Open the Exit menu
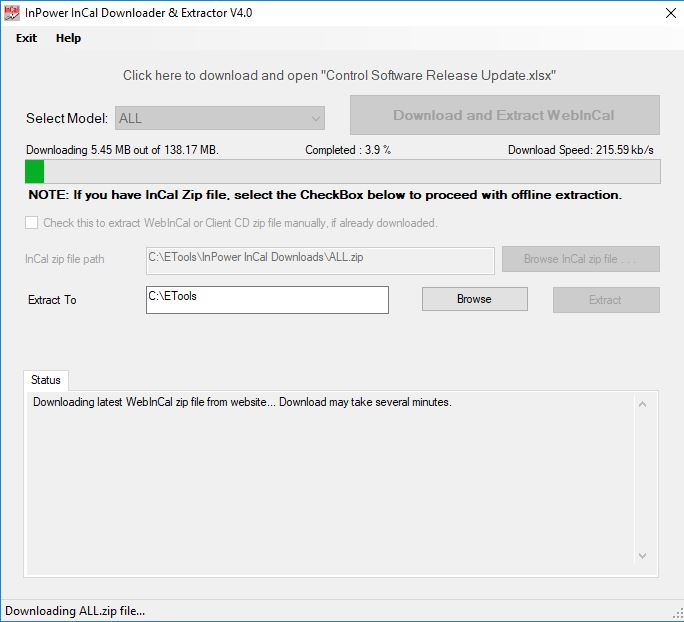This screenshot has width=684, height=622. coord(26,38)
